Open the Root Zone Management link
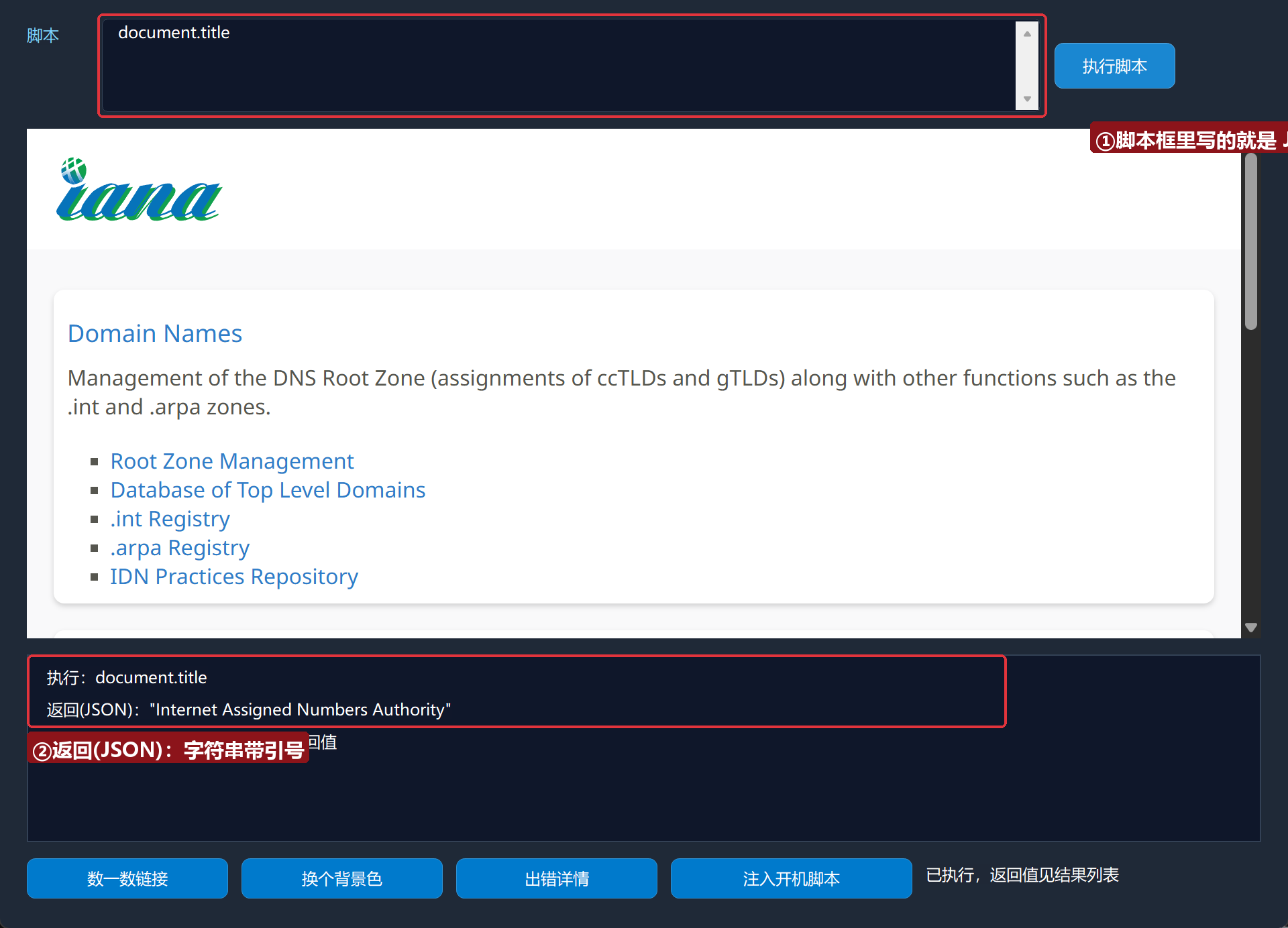Screen dimensions: 1288x928 (232, 461)
